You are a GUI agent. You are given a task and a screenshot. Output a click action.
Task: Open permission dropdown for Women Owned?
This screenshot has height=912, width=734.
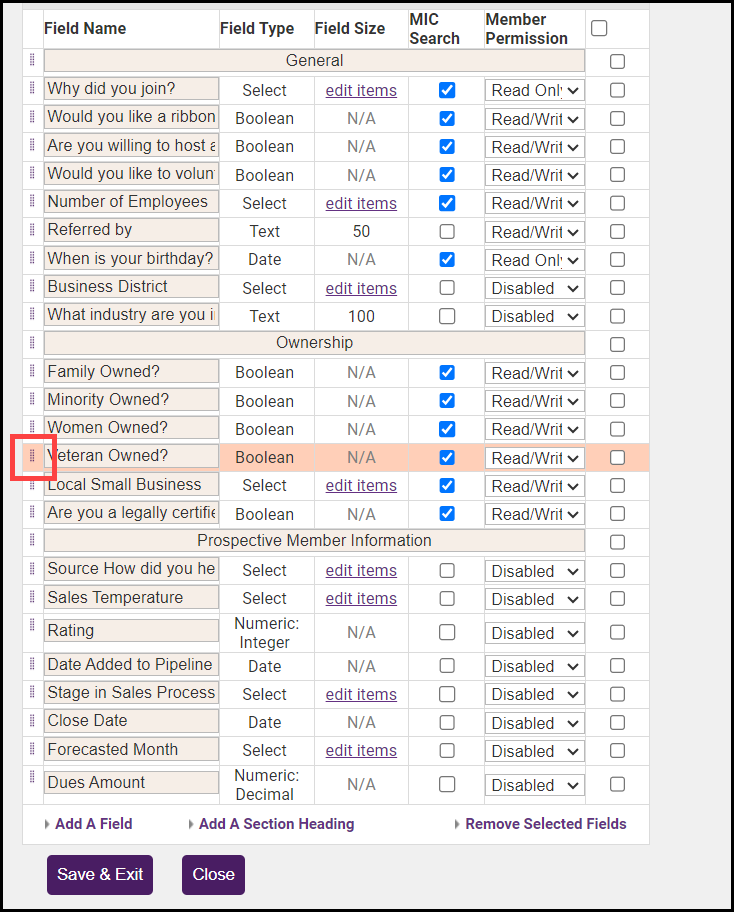[534, 429]
